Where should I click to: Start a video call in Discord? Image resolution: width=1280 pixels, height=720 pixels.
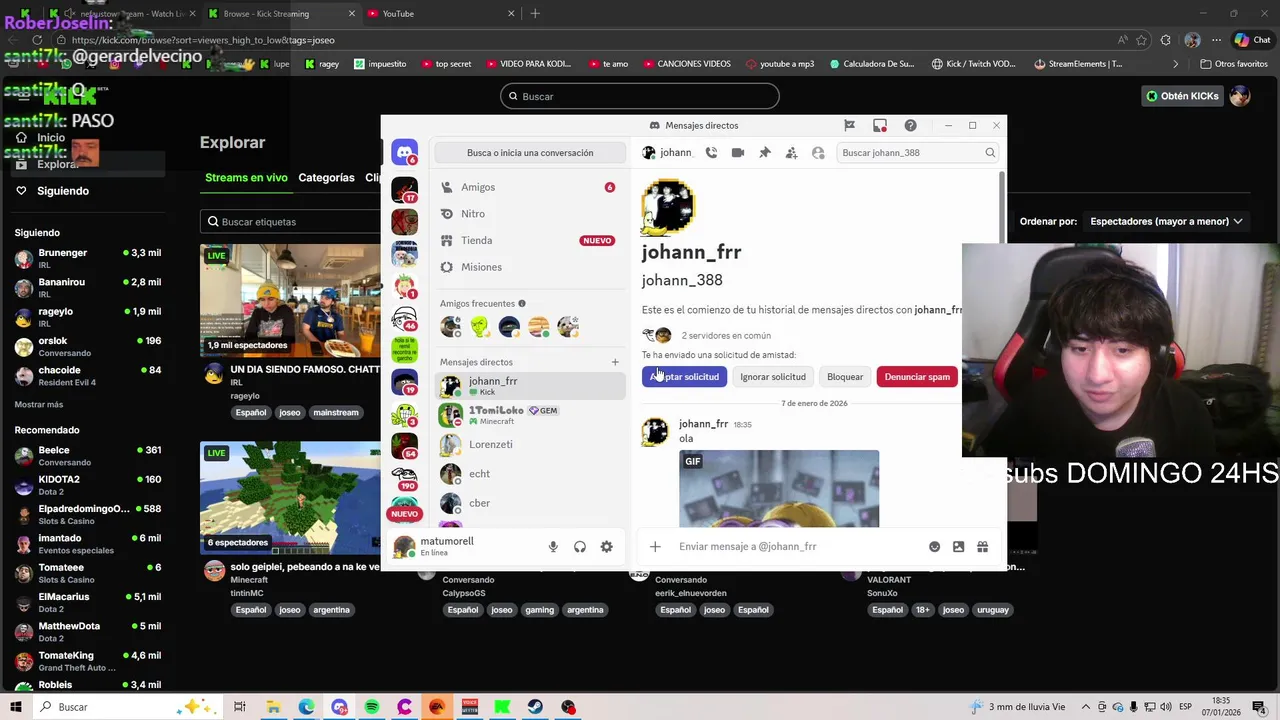click(738, 153)
